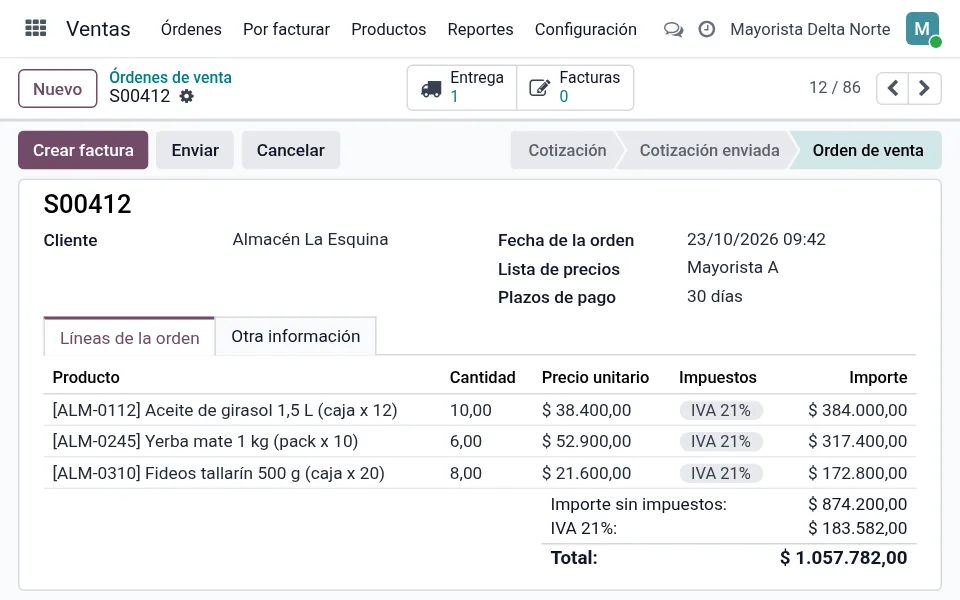Go to the previous record
The width and height of the screenshot is (960, 600).
click(893, 88)
